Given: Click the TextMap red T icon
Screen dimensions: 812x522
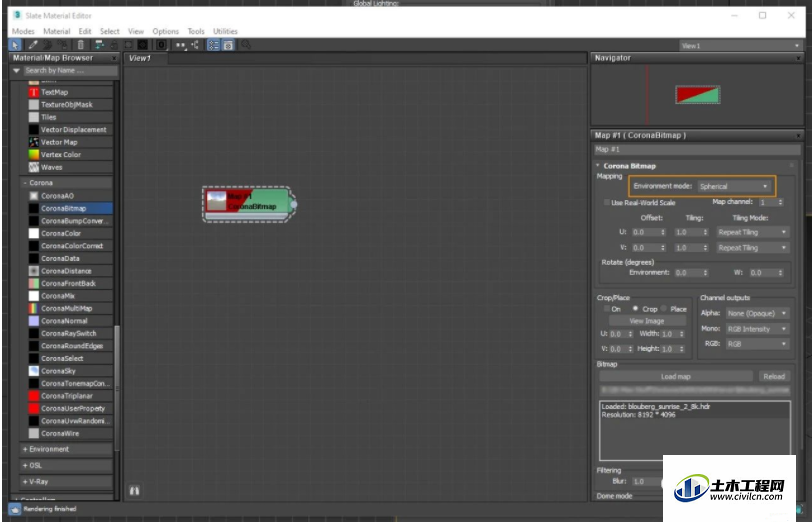Looking at the screenshot, I should tap(34, 92).
